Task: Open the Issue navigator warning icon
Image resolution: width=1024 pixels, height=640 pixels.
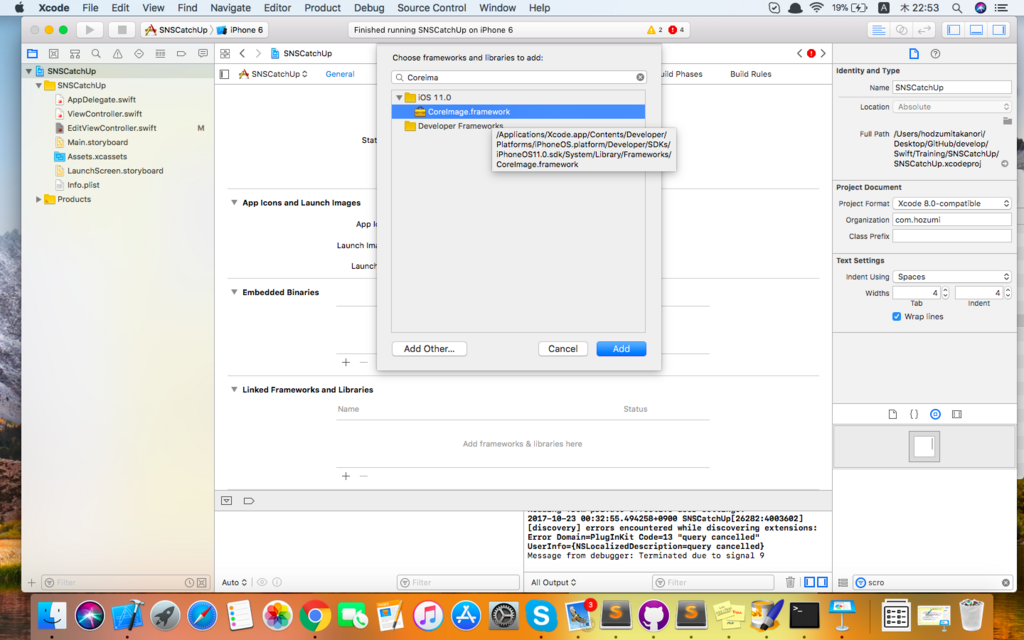Action: click(118, 54)
